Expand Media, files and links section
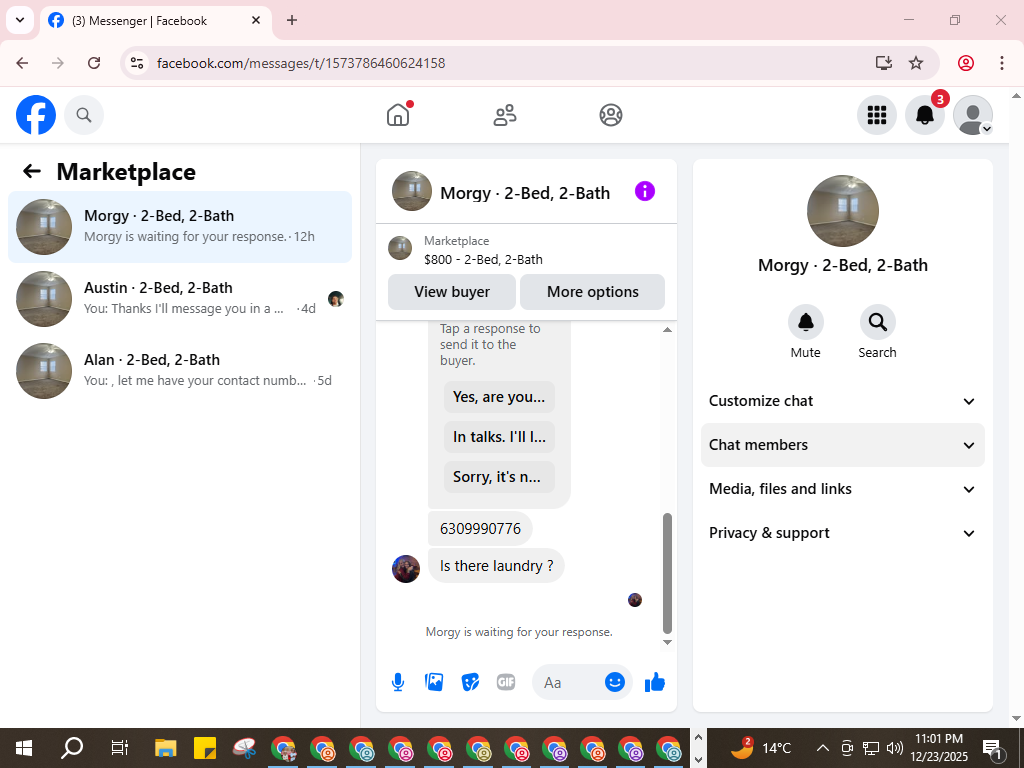The image size is (1024, 768). tap(842, 489)
